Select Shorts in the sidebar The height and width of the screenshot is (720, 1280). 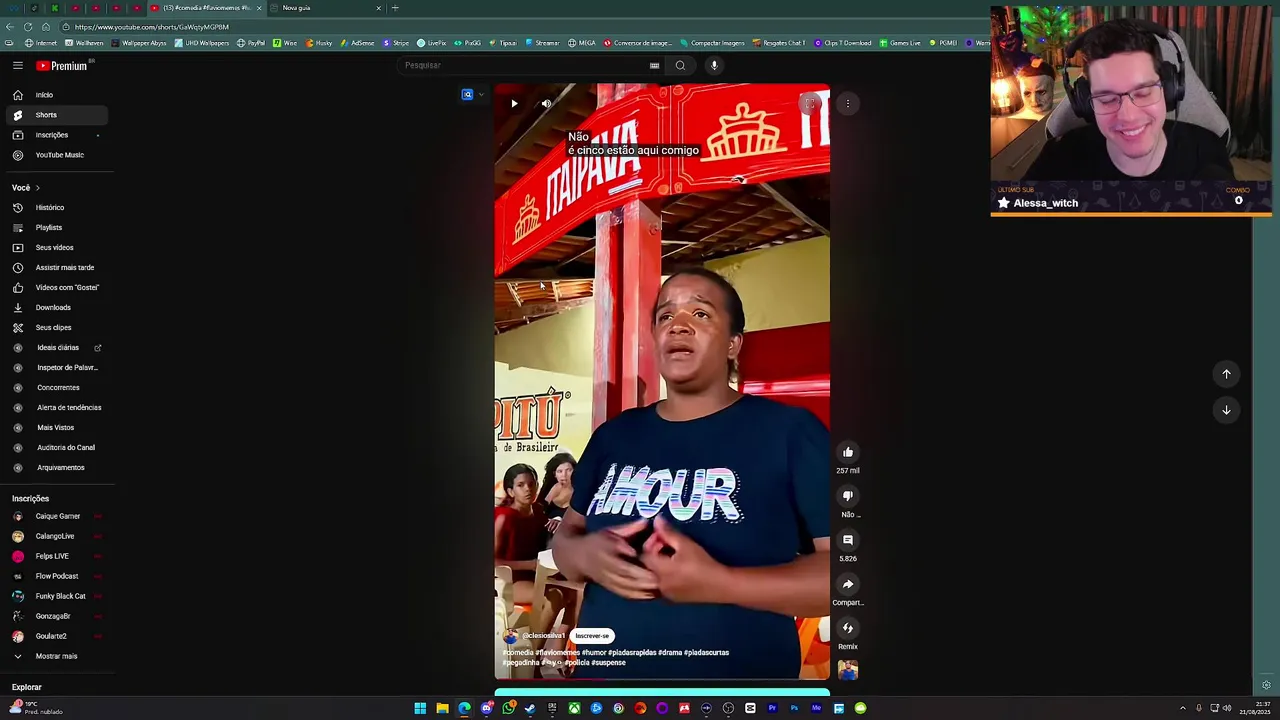55,115
